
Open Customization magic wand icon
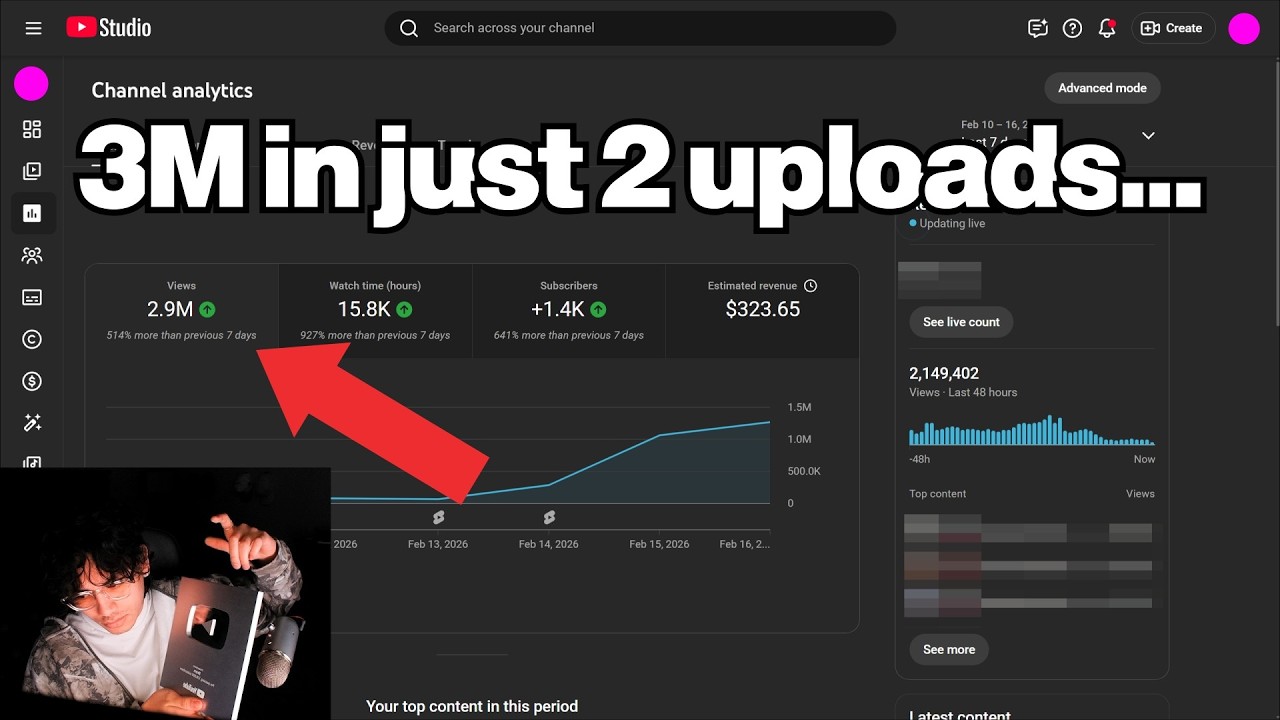coord(32,423)
